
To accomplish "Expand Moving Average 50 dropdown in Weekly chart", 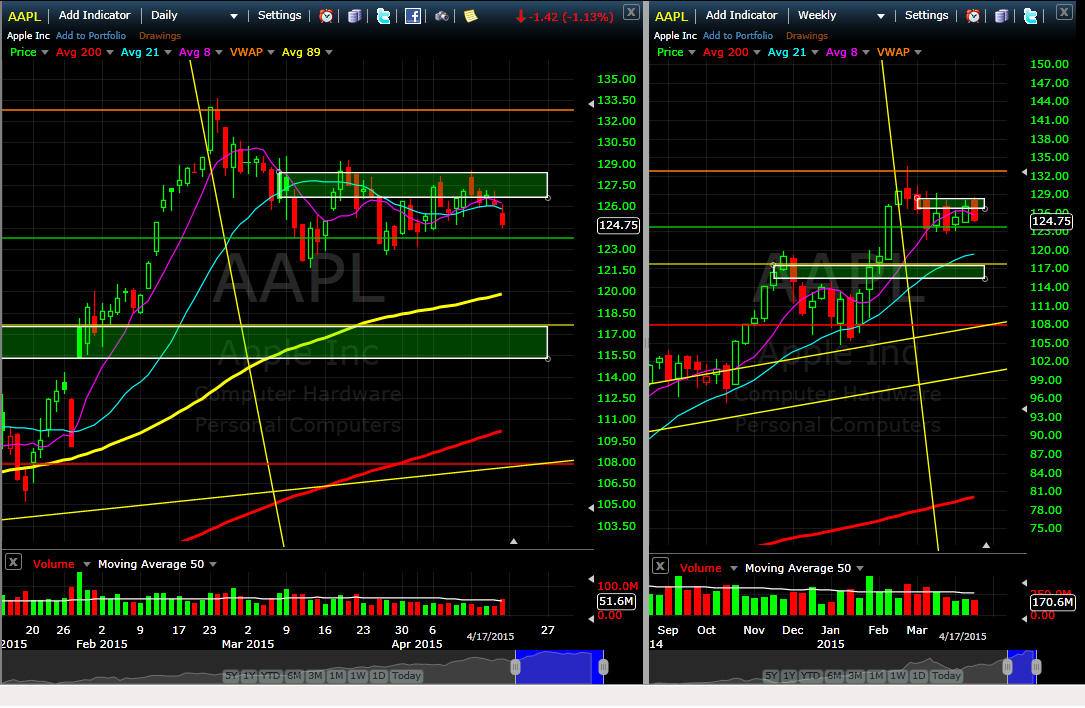I will pyautogui.click(x=860, y=569).
